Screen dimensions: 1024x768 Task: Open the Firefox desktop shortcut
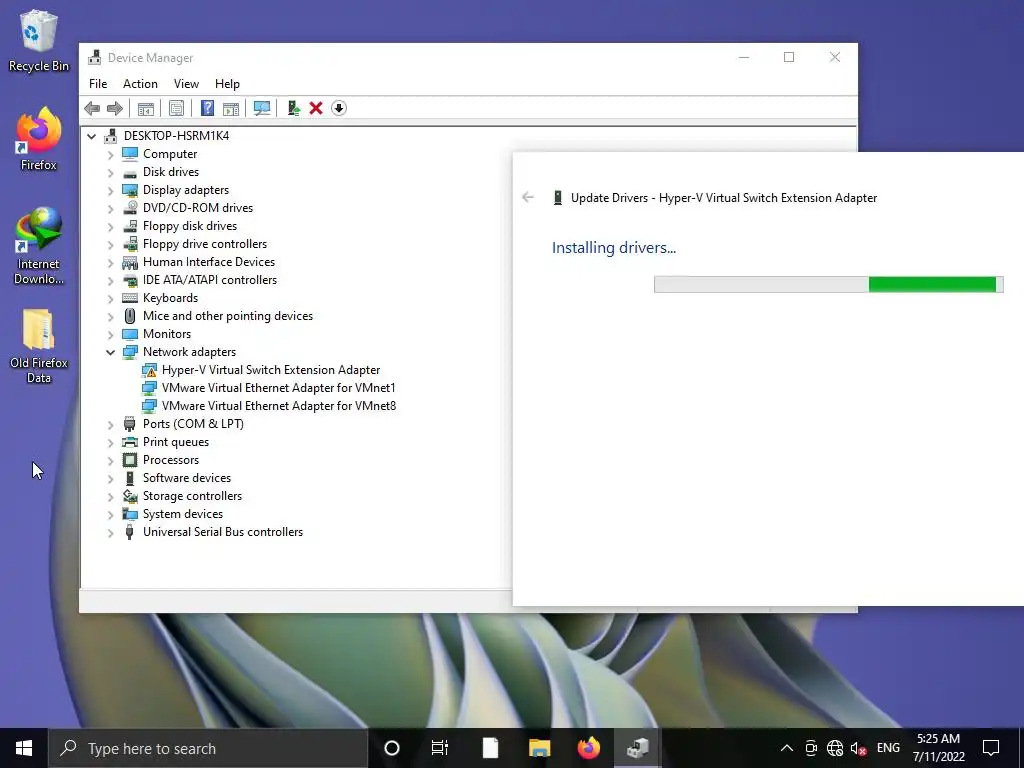[x=39, y=139]
